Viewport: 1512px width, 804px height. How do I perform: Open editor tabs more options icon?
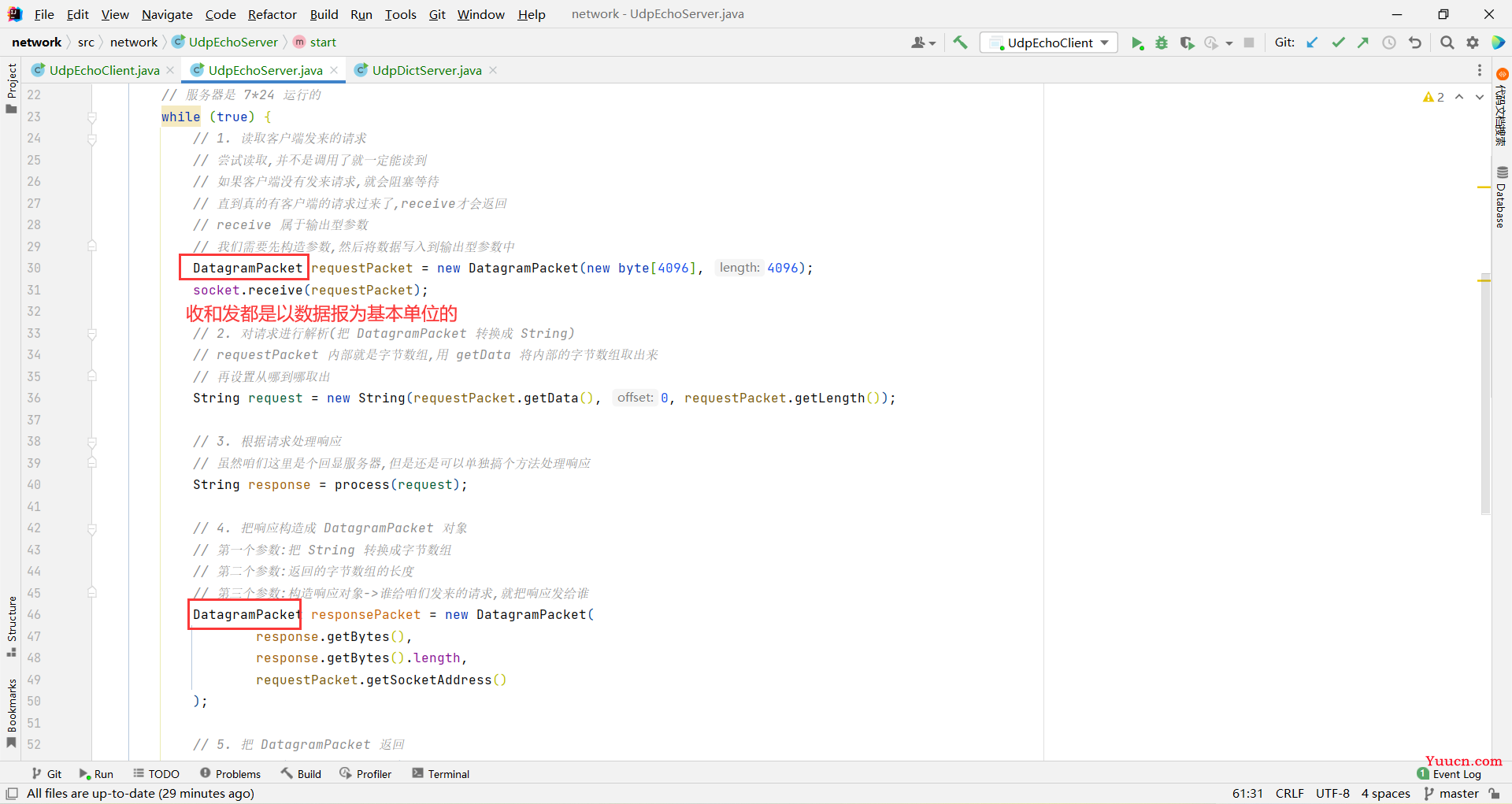1480,71
